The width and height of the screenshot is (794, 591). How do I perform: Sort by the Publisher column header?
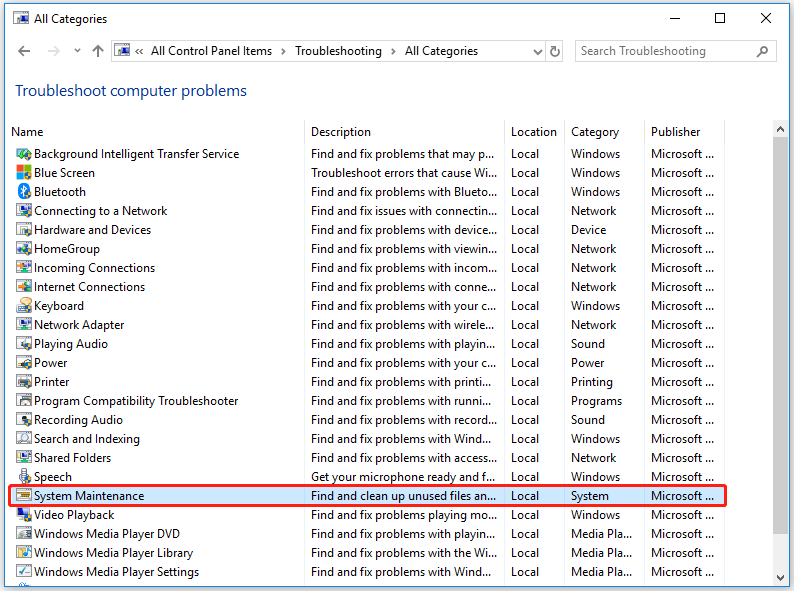(x=684, y=132)
